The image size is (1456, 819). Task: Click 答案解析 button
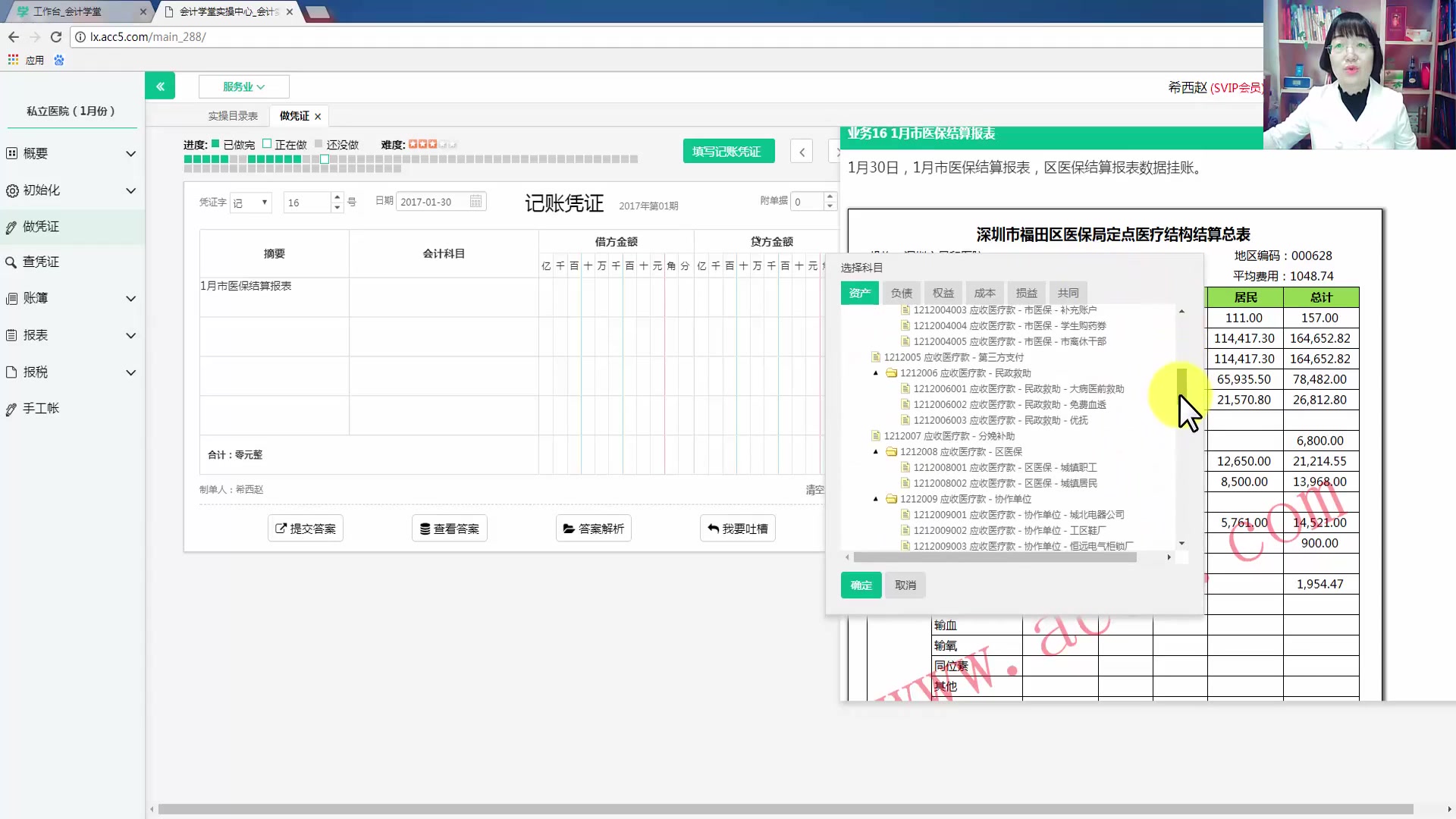594,529
